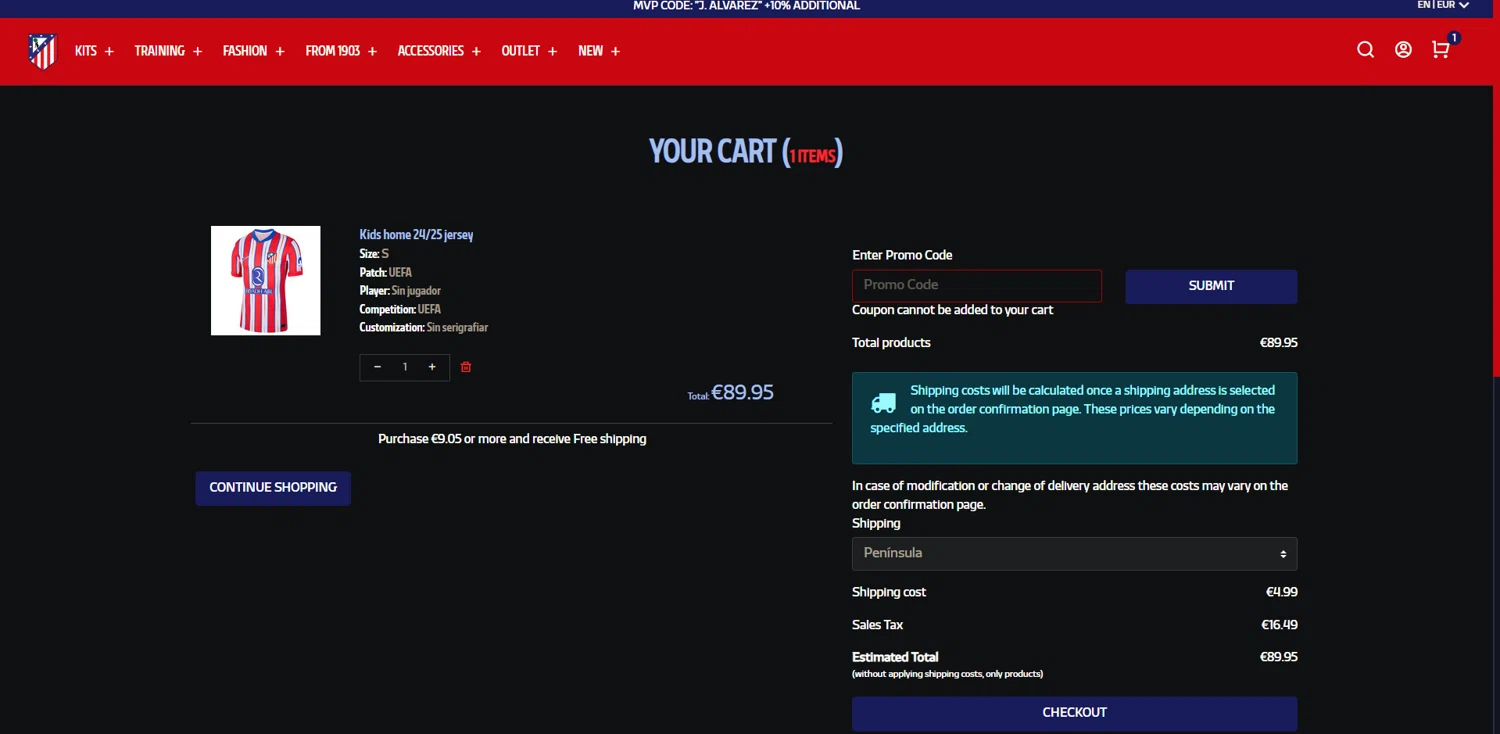
Task: Select the MVP CODE promo banner text
Action: pos(746,6)
